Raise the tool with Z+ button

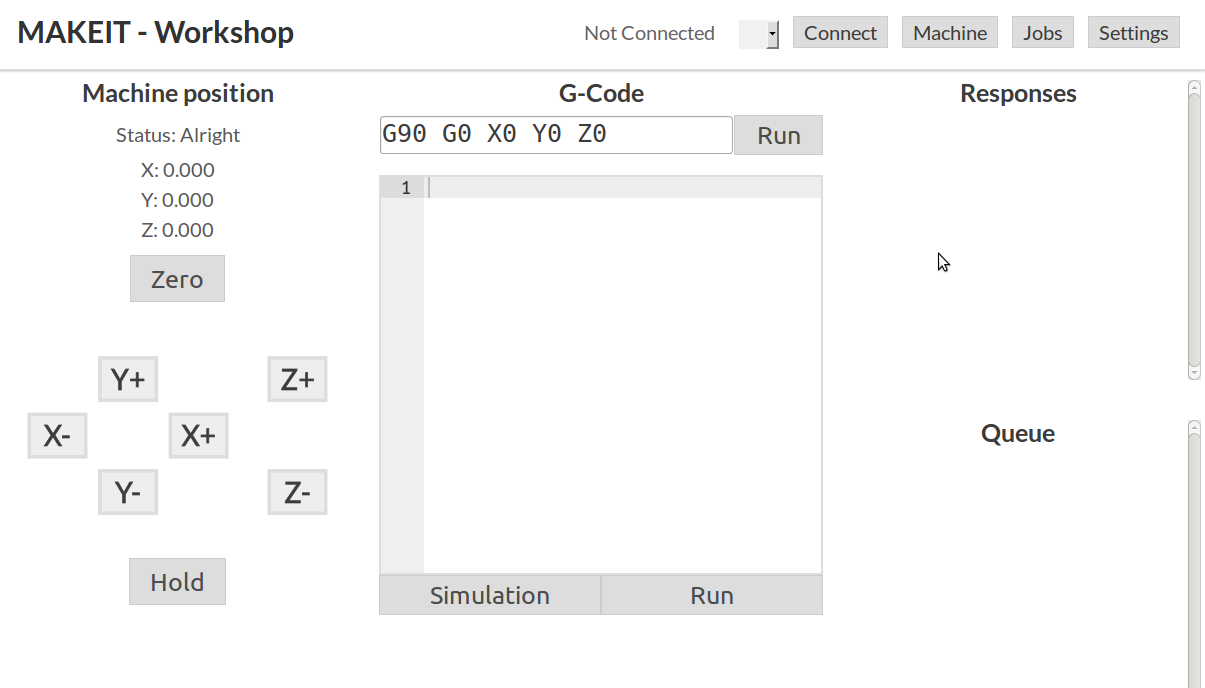point(297,380)
